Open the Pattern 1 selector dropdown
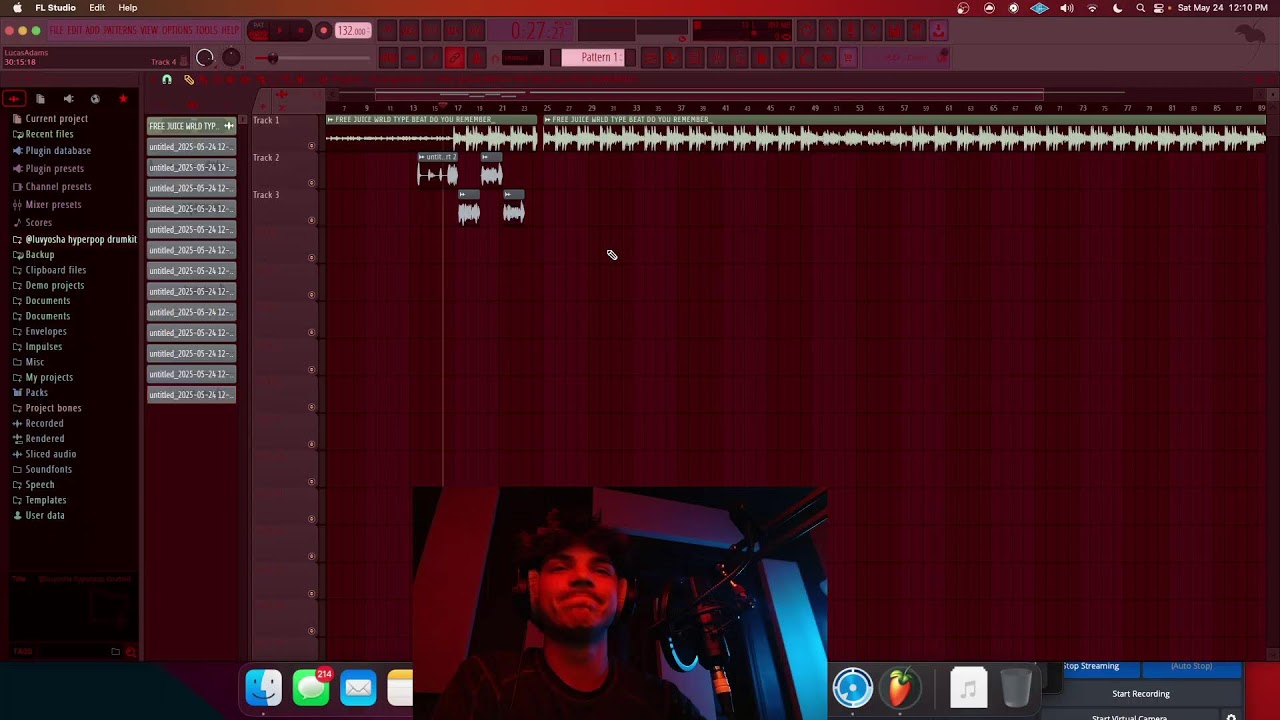 (592, 57)
